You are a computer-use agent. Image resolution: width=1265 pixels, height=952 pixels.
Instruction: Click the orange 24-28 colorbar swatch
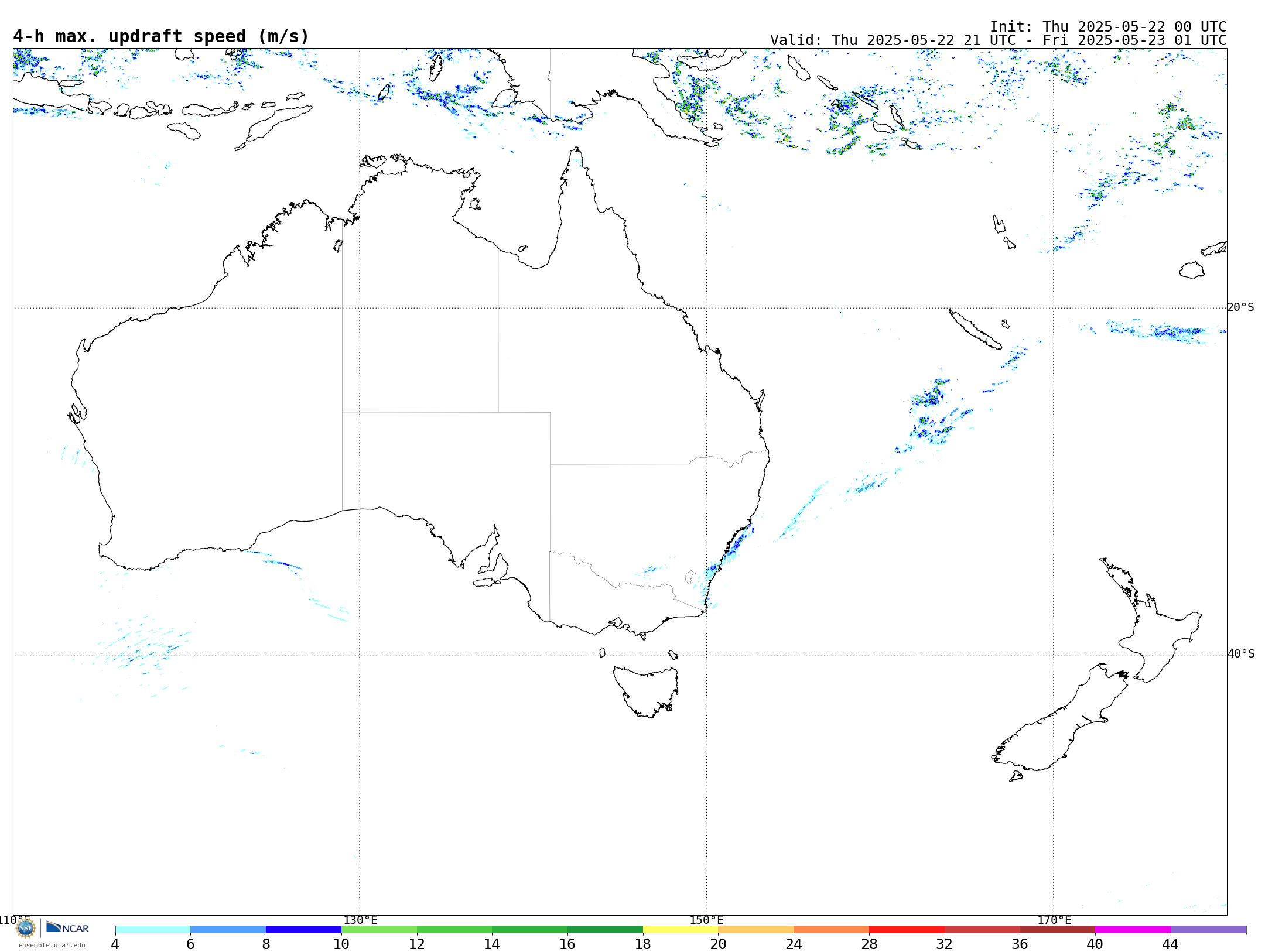click(x=832, y=929)
